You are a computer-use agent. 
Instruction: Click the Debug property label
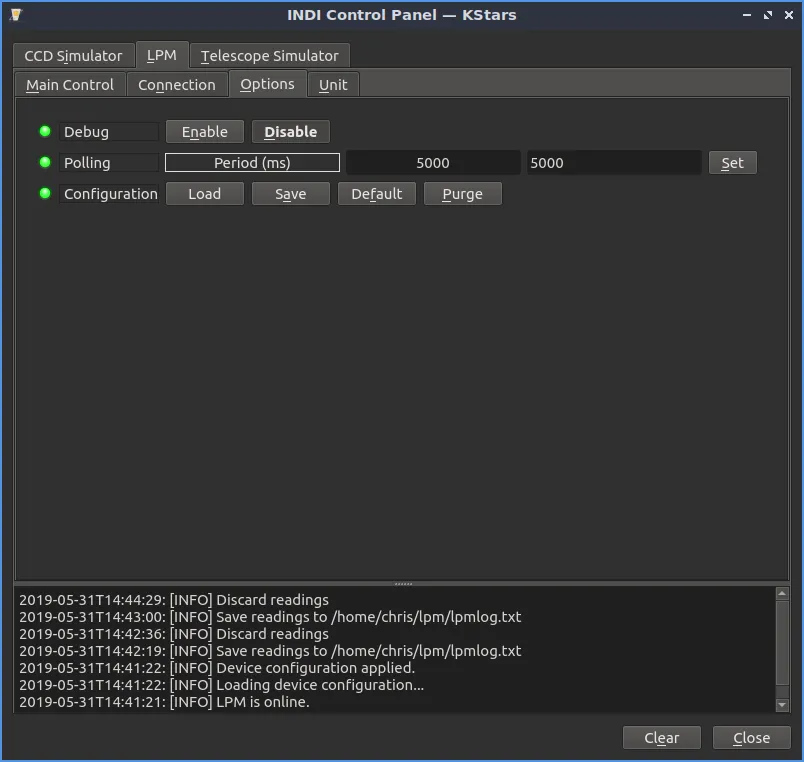(109, 132)
